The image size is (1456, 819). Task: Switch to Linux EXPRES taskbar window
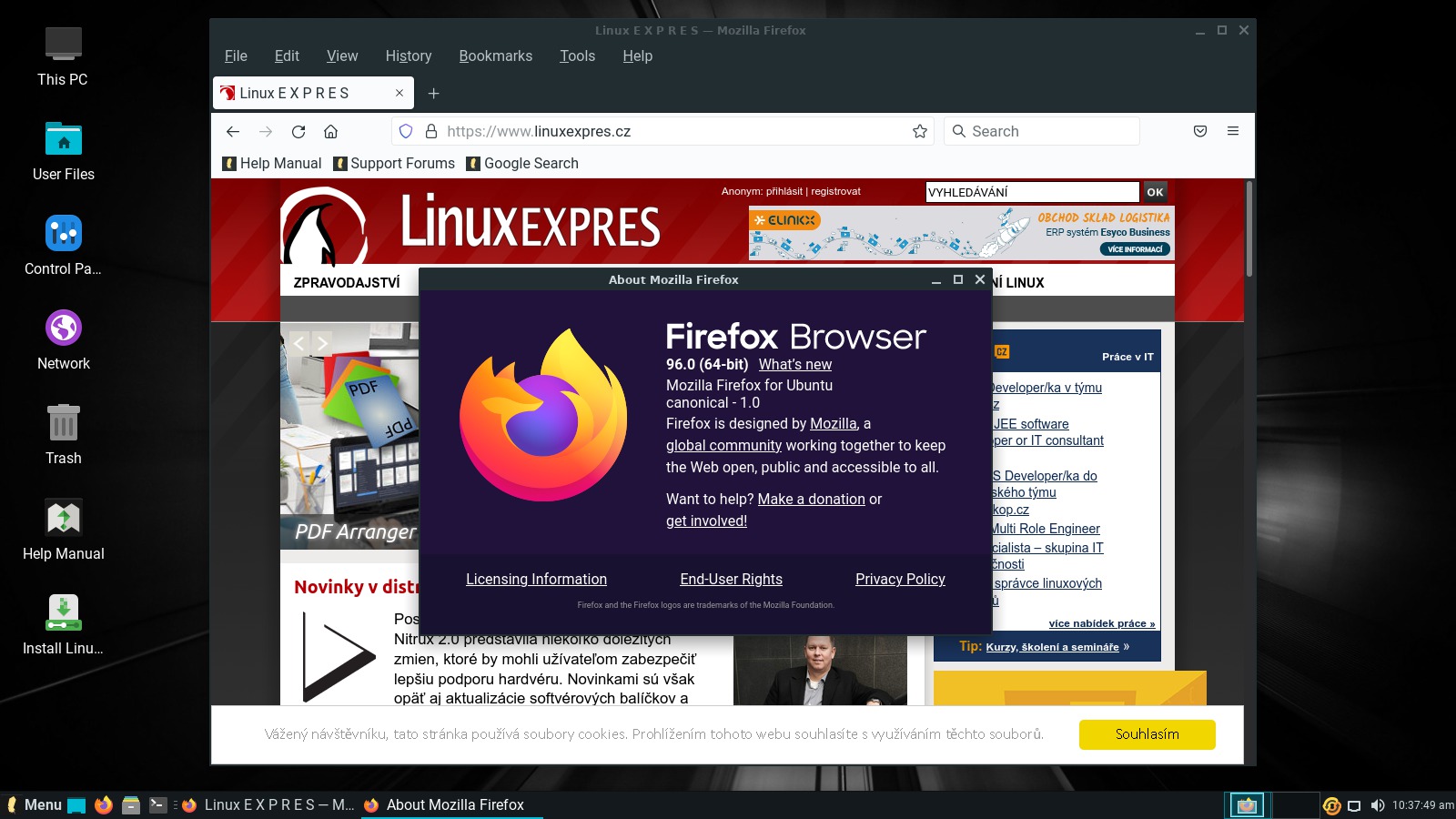click(x=268, y=804)
